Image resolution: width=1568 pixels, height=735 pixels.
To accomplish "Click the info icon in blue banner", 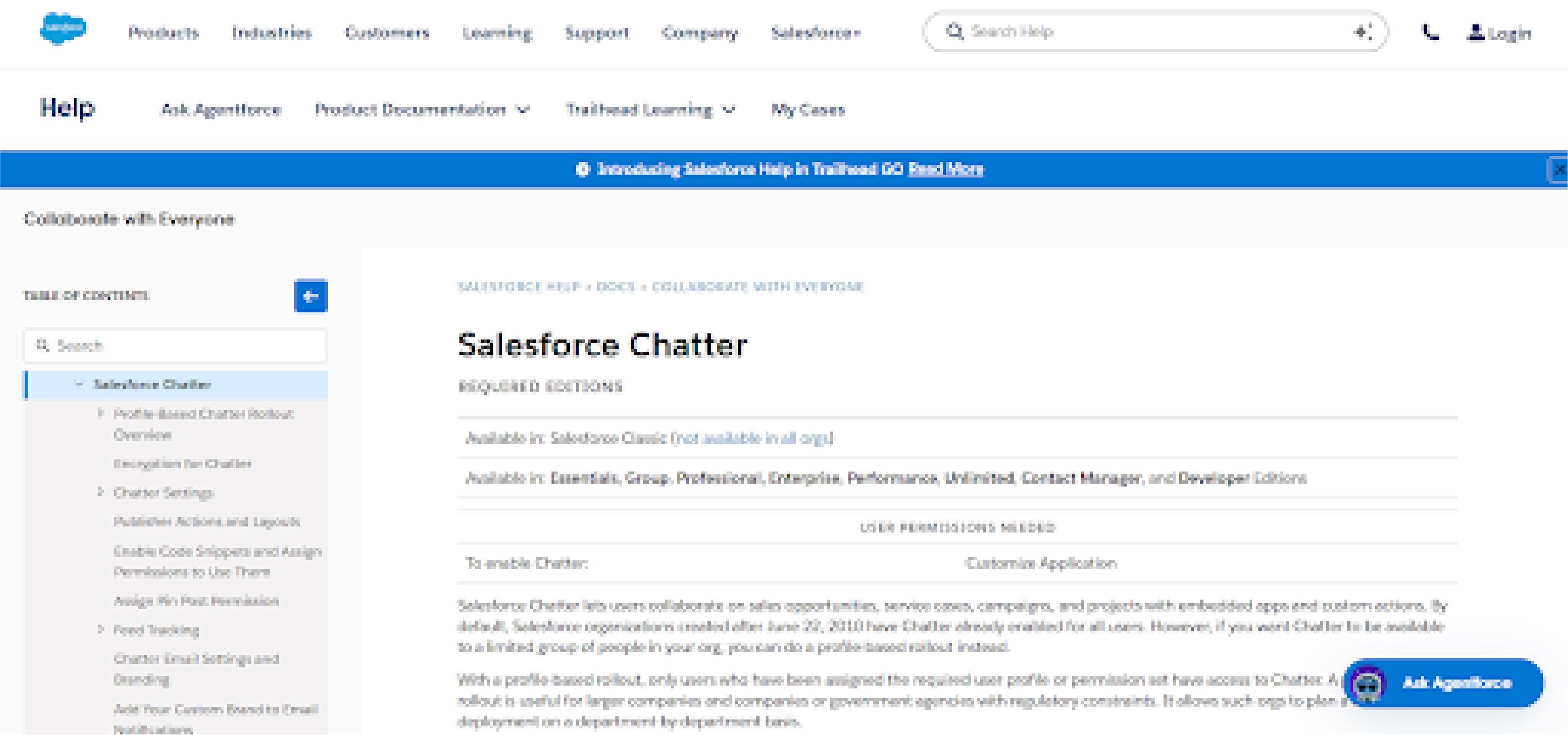I will pos(583,169).
